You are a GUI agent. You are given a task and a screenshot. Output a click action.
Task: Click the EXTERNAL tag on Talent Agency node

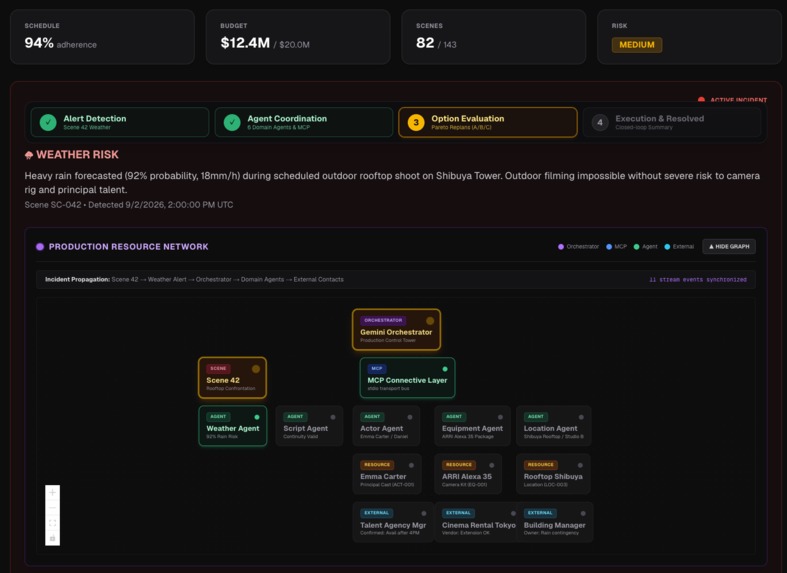pos(376,513)
